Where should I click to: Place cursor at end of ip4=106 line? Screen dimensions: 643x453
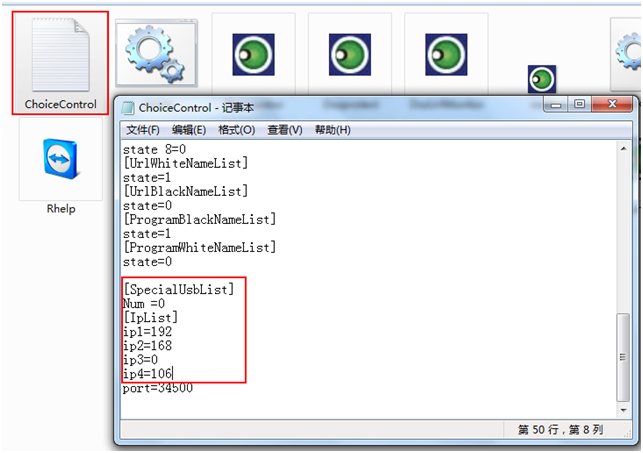pyautogui.click(x=176, y=373)
